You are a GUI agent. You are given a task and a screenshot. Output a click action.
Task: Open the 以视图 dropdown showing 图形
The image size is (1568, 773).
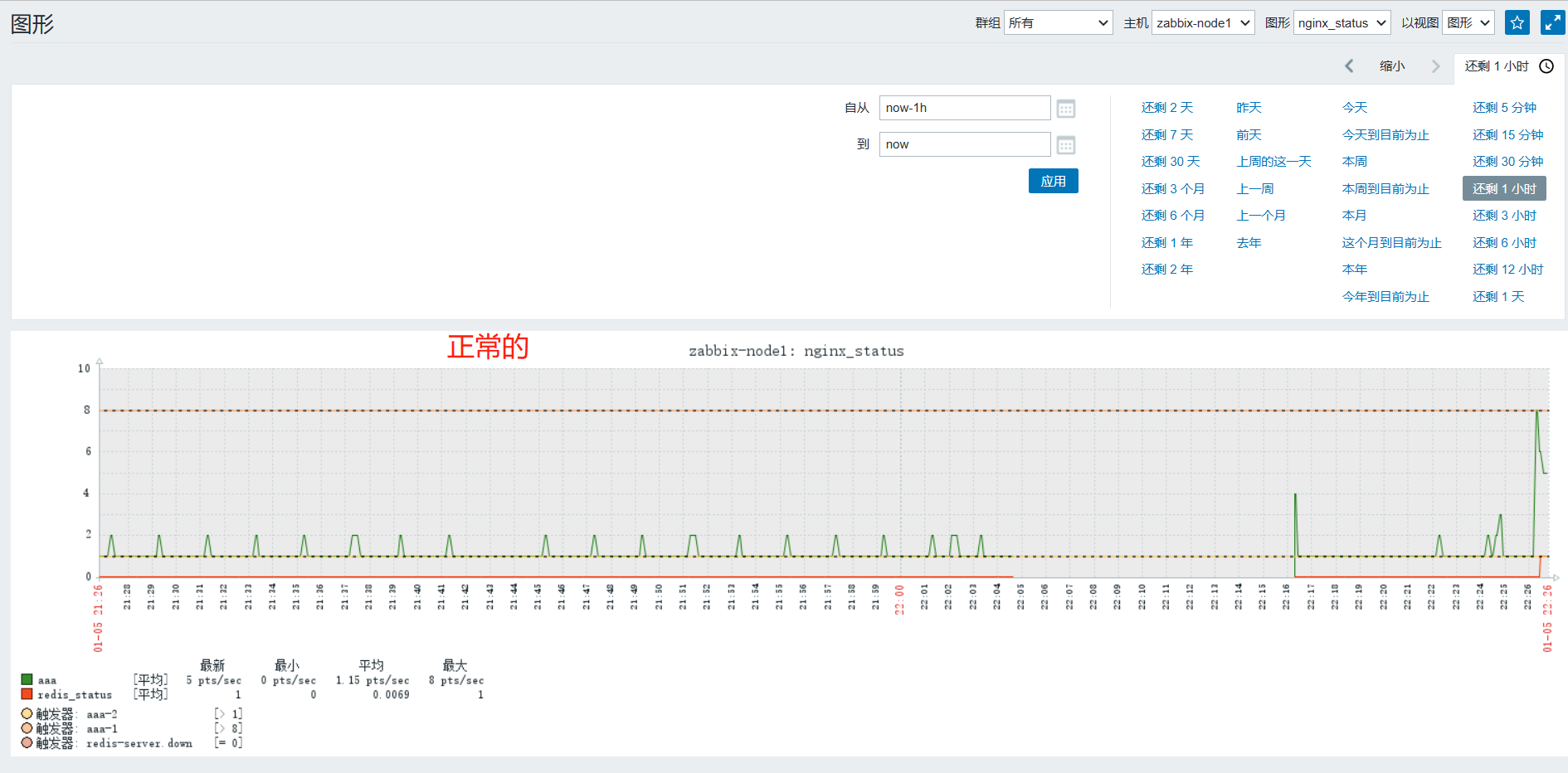[1468, 22]
